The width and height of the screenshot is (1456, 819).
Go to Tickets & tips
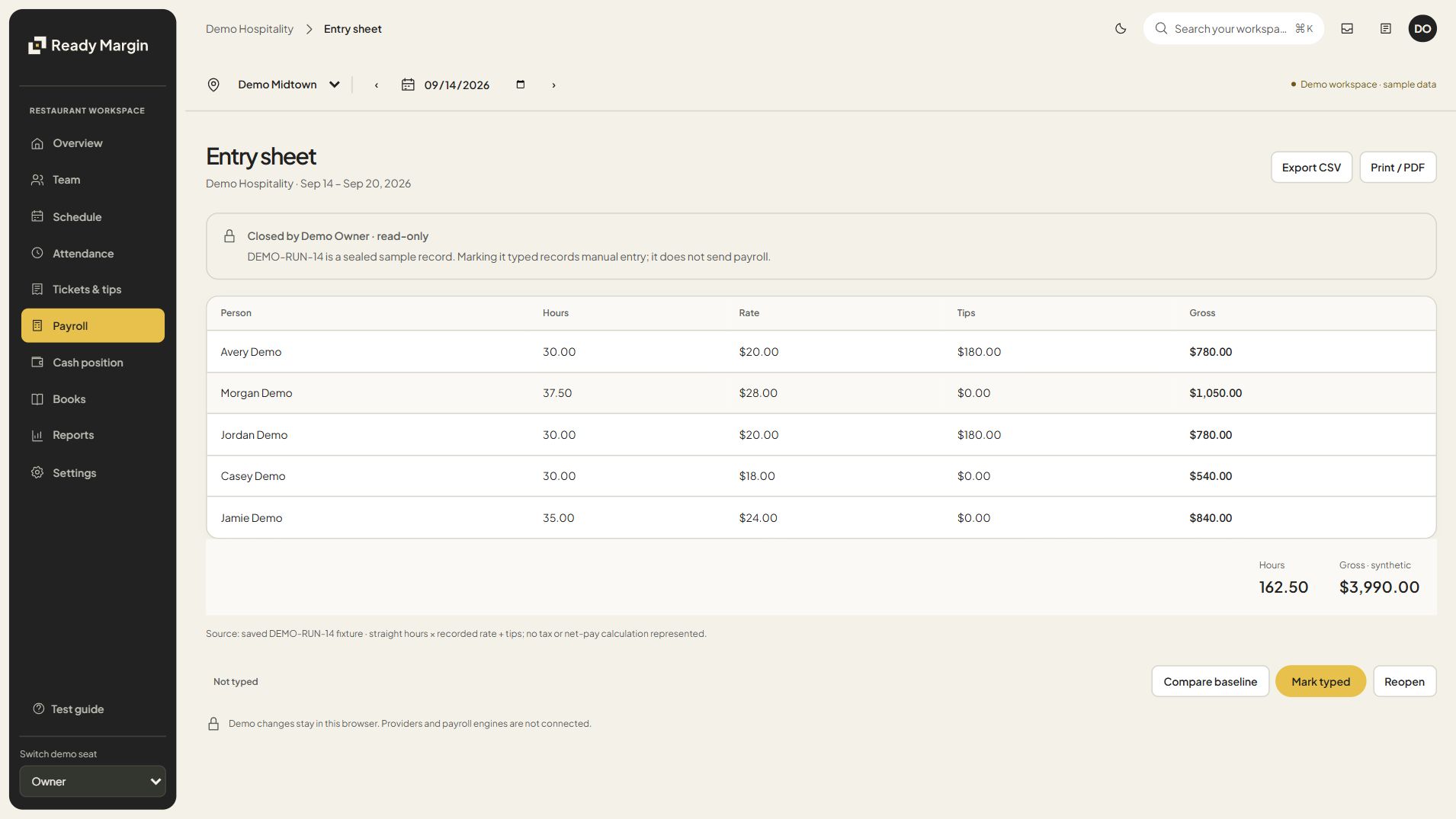coord(93,290)
